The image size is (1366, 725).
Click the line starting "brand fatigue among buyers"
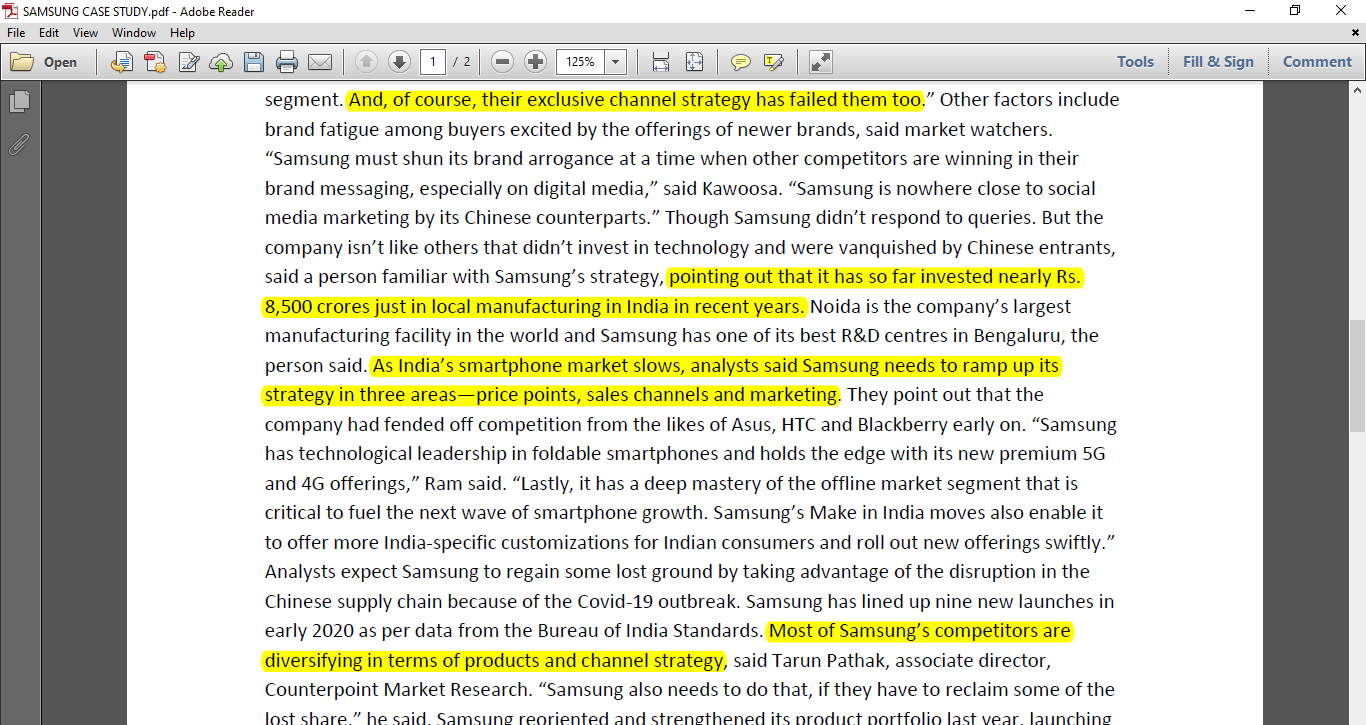coord(658,129)
